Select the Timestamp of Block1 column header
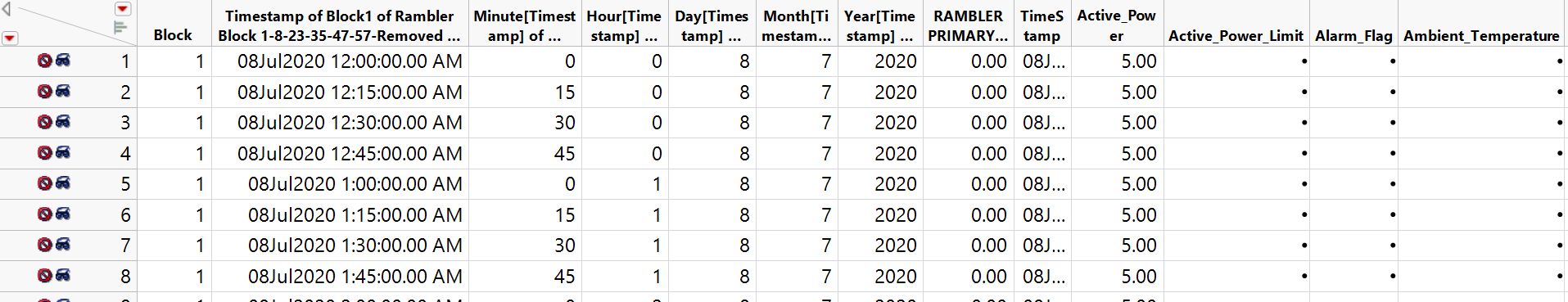 coord(340,25)
